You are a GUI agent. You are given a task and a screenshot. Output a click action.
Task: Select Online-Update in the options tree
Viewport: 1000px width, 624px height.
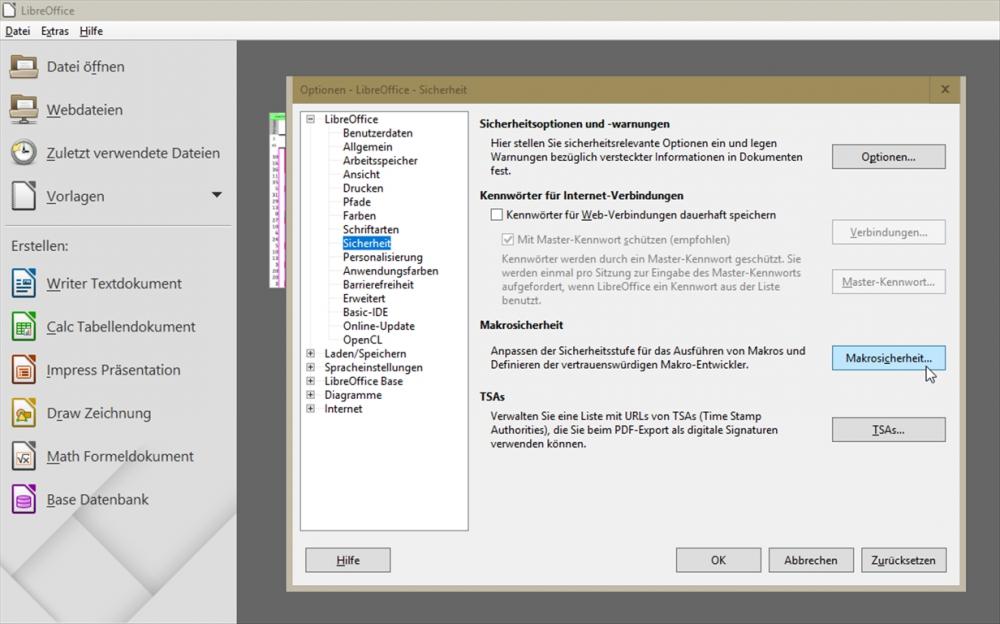click(x=379, y=326)
